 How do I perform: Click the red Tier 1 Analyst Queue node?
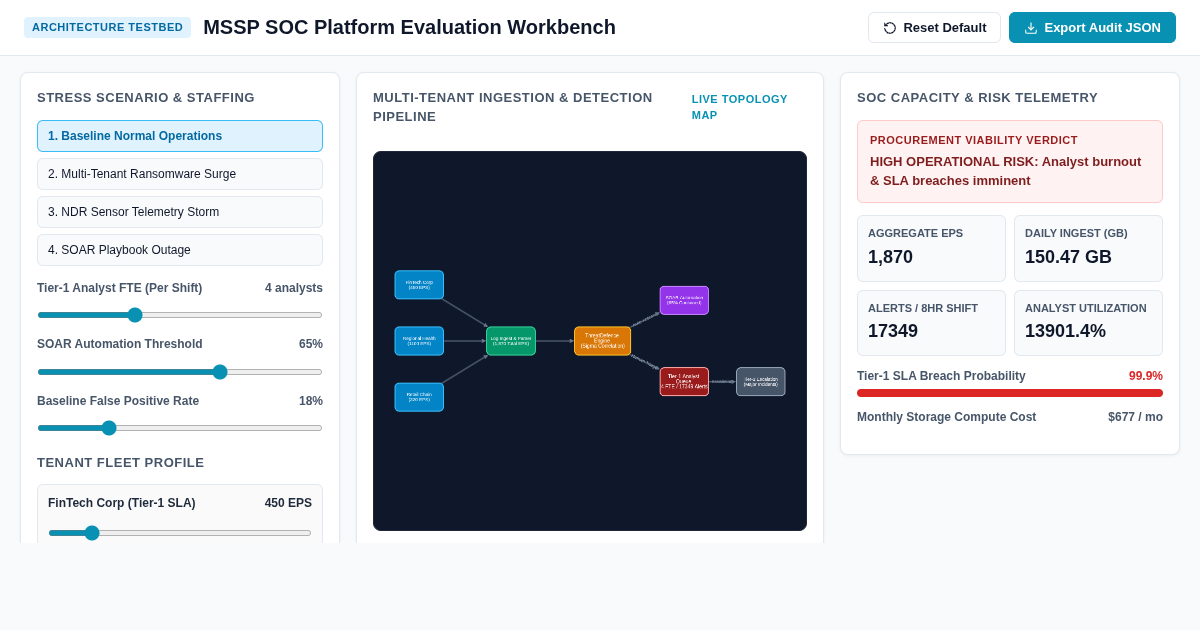click(684, 381)
